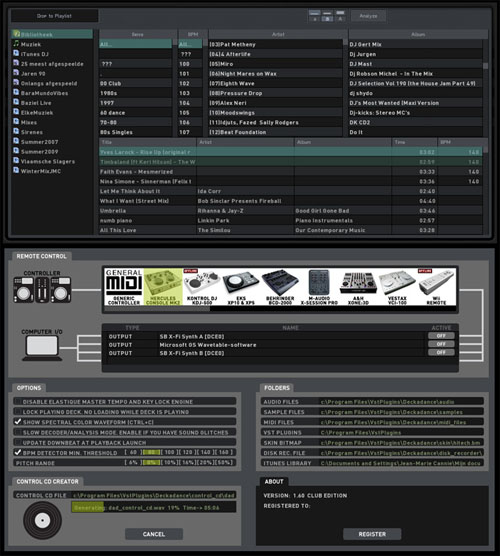Viewport: 500px width, 556px height.
Task: Toggle Microsoft GS Wavetable output active
Action: pos(441,344)
